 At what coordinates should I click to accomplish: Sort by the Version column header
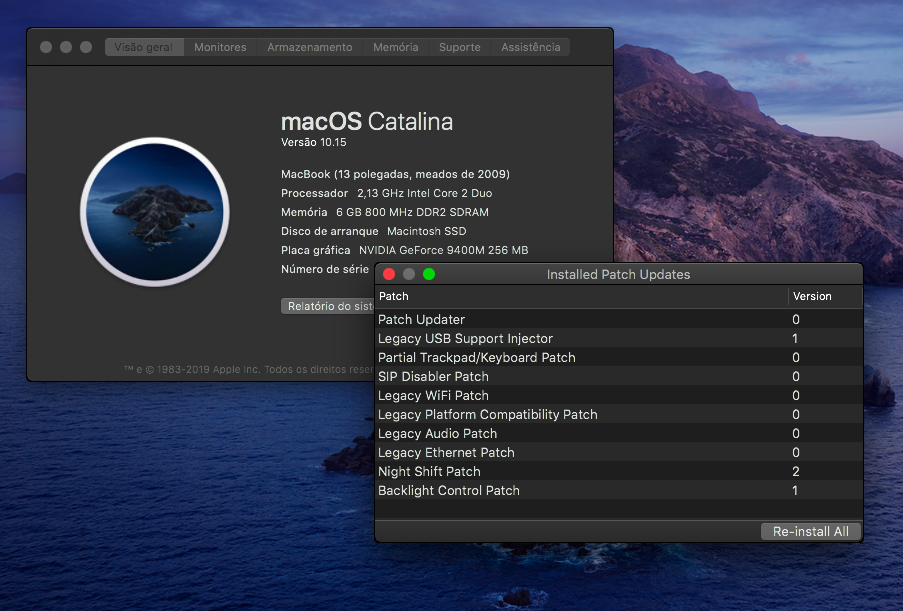pyautogui.click(x=825, y=297)
